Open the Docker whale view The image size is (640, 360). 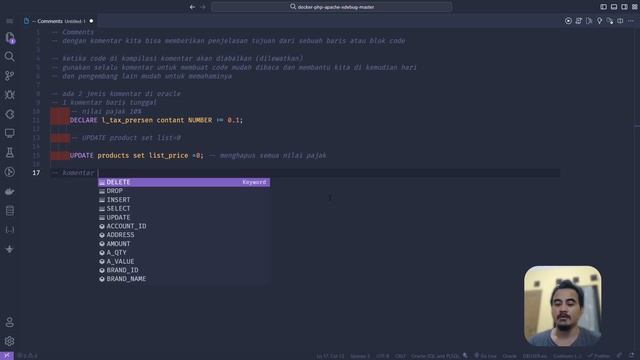point(10,191)
